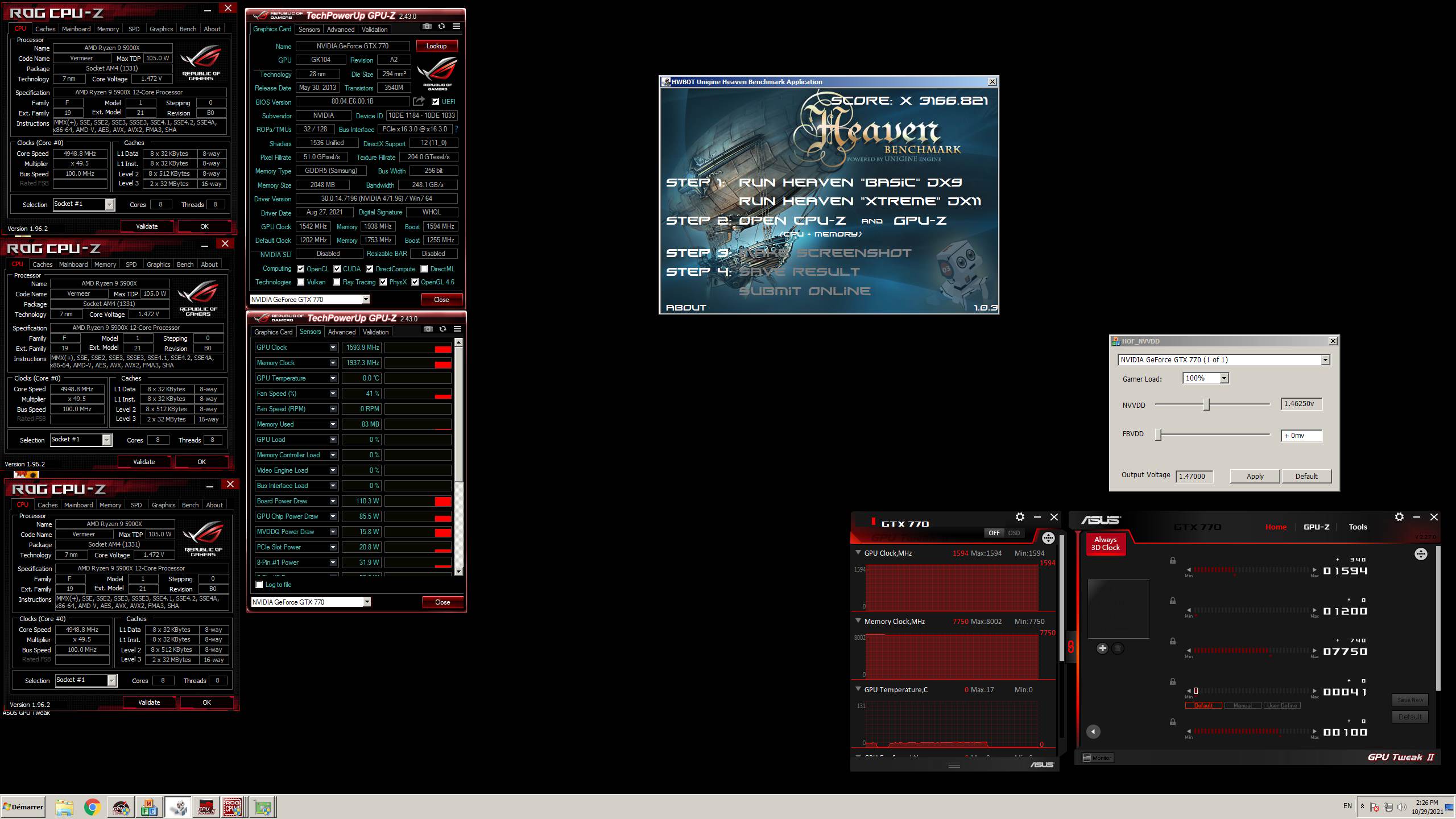Open settings gear in GTX 770 monitor window
This screenshot has width=1456, height=819.
click(1020, 517)
